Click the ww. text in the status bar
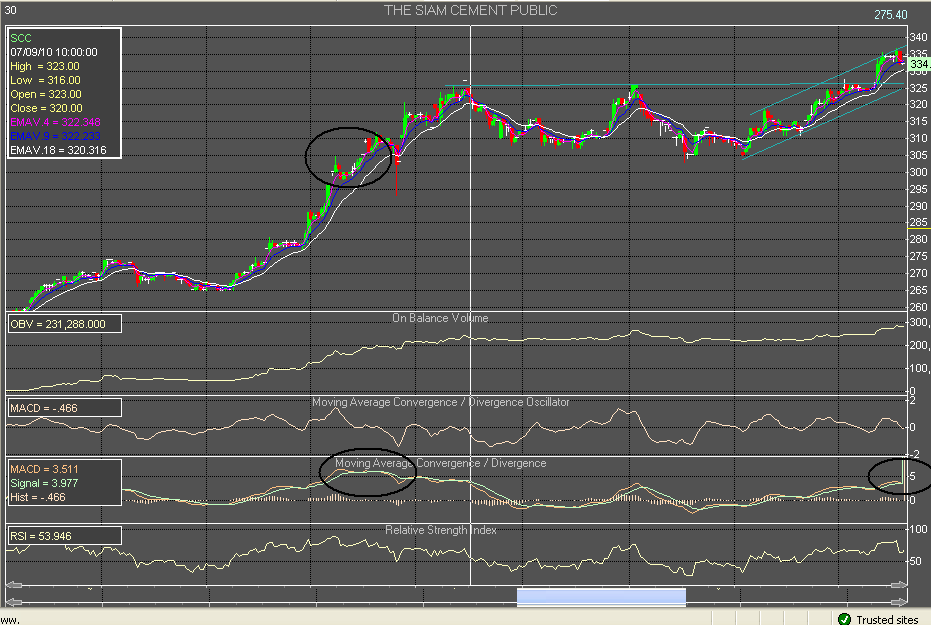The image size is (931, 625). tap(10, 620)
